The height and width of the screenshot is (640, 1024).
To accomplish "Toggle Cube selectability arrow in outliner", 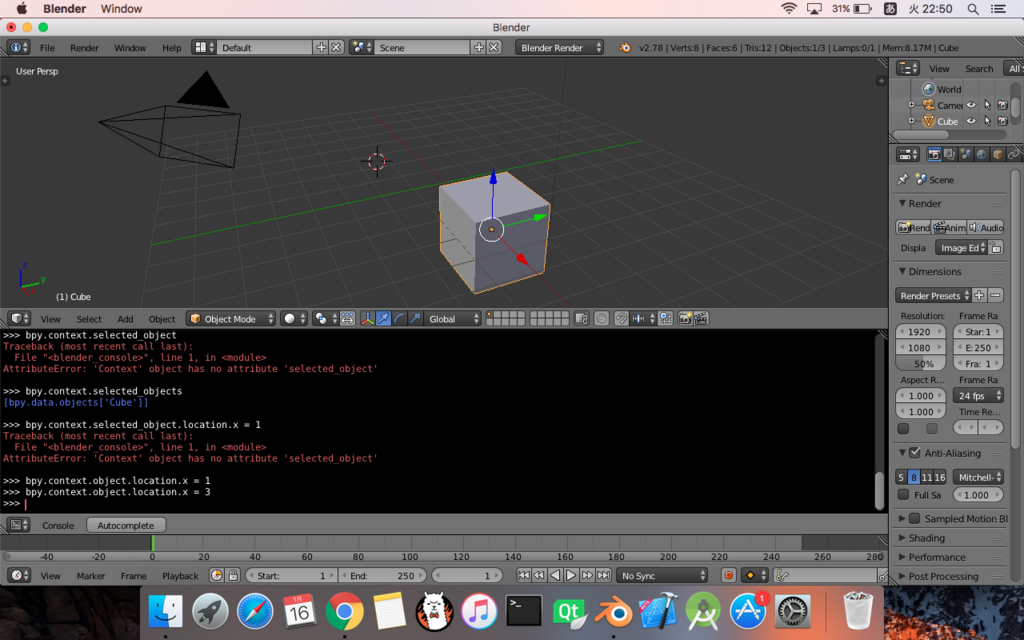I will coord(987,121).
